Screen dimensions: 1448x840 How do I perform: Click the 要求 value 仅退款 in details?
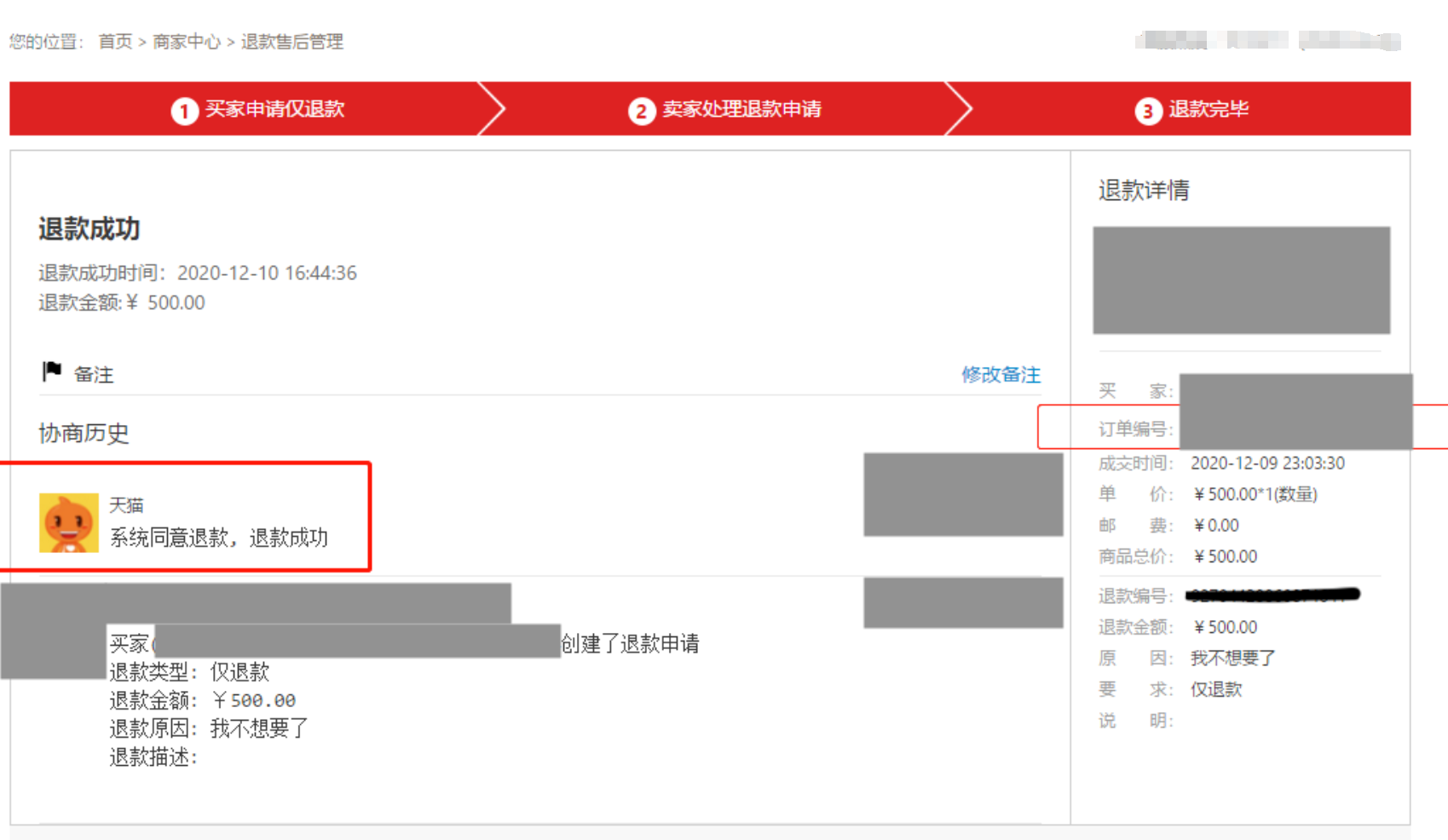coord(1216,690)
